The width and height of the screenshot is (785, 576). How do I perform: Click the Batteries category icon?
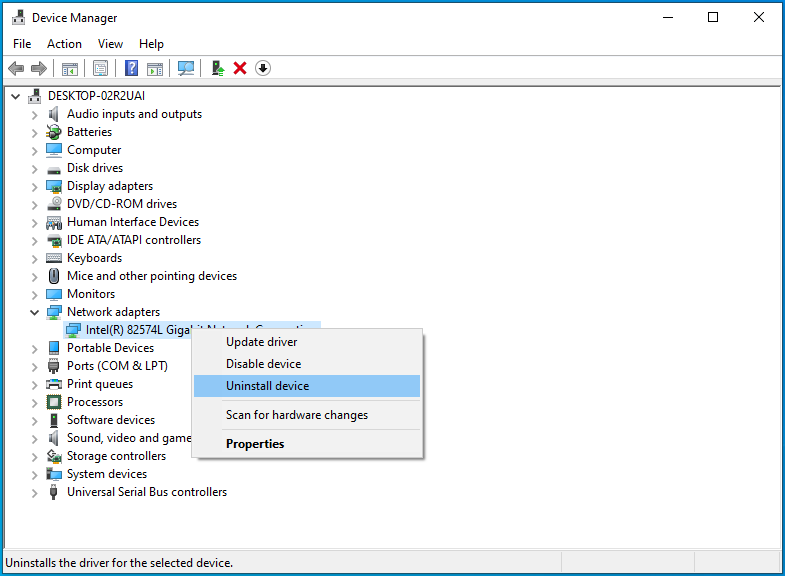point(54,132)
